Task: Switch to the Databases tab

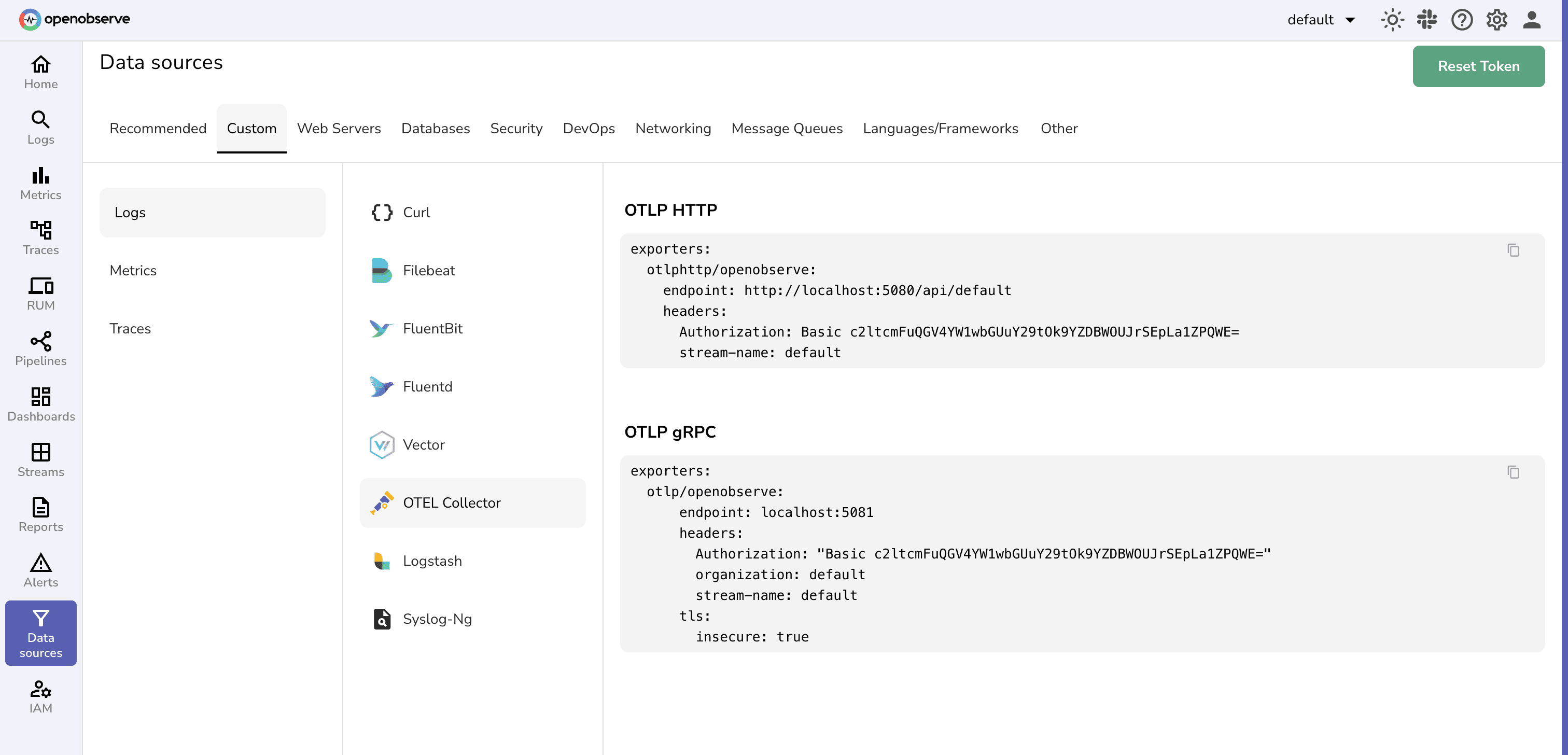Action: [435, 129]
